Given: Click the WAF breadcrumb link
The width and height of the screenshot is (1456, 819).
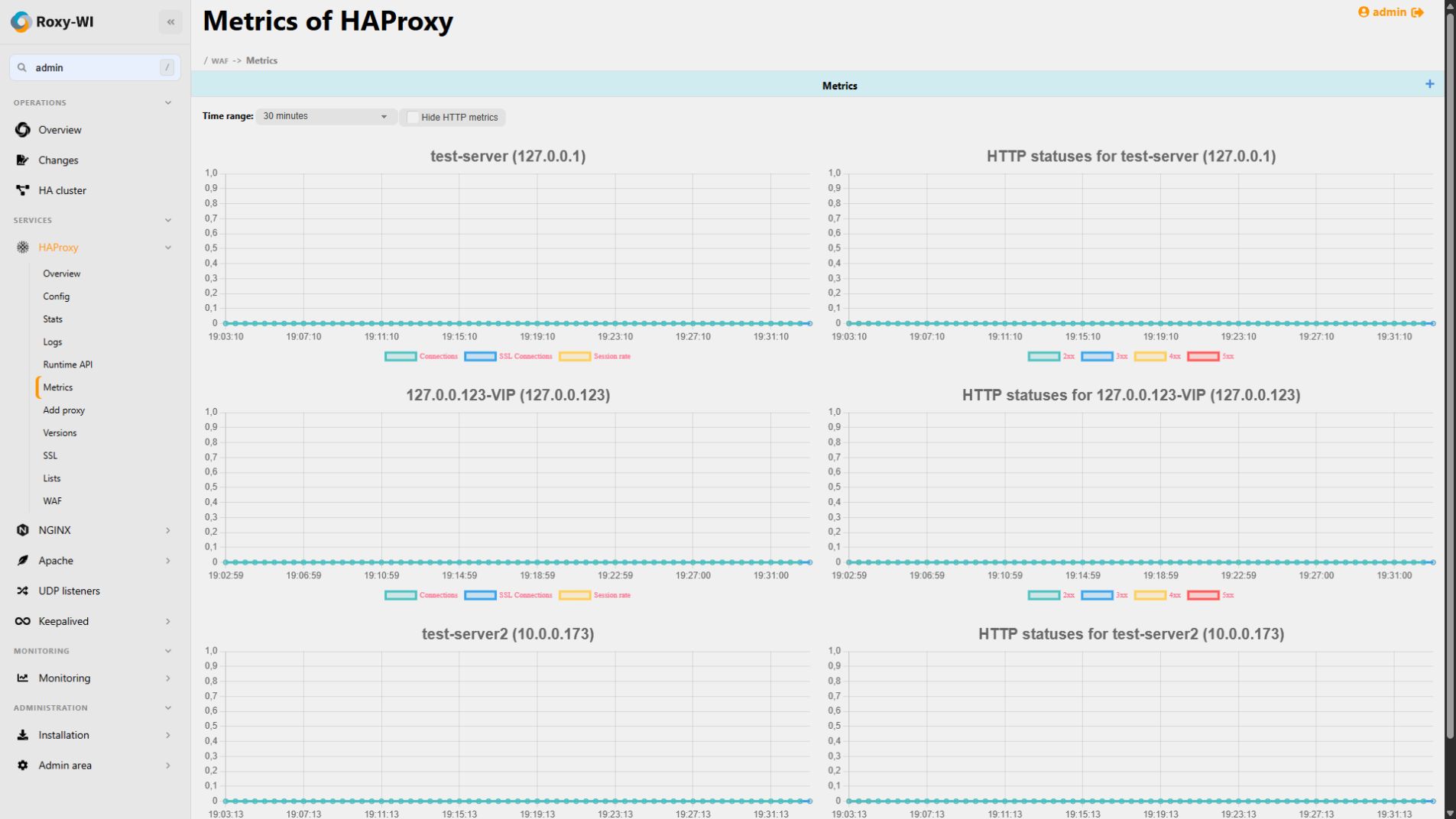Looking at the screenshot, I should (x=219, y=61).
